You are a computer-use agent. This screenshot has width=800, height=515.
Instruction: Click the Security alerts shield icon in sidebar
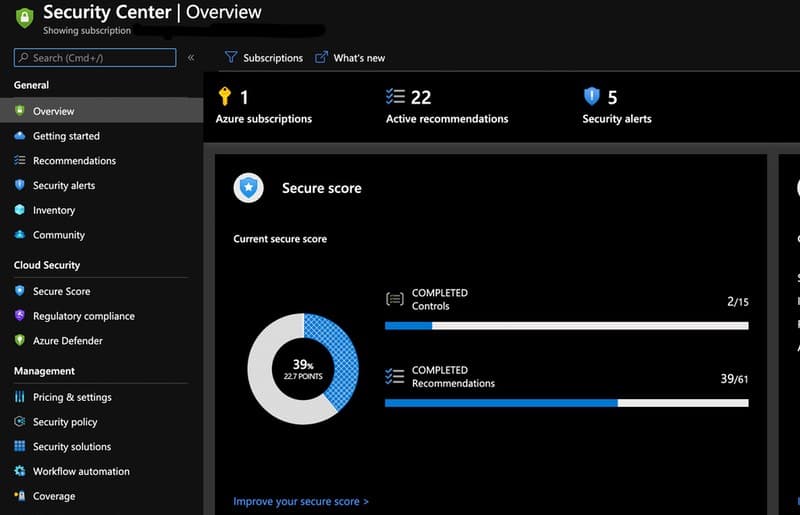tap(20, 185)
